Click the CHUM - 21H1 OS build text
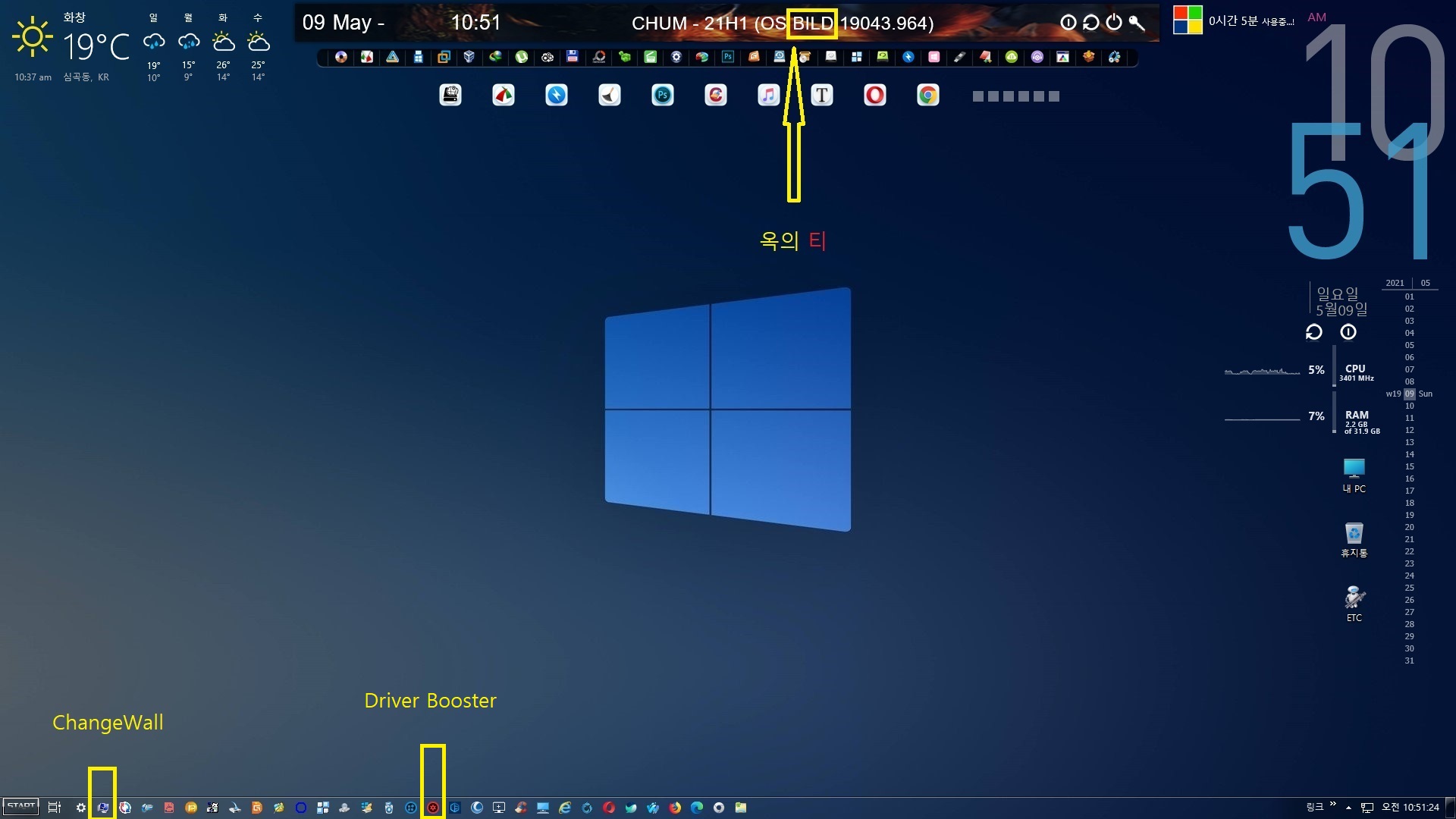 [783, 24]
